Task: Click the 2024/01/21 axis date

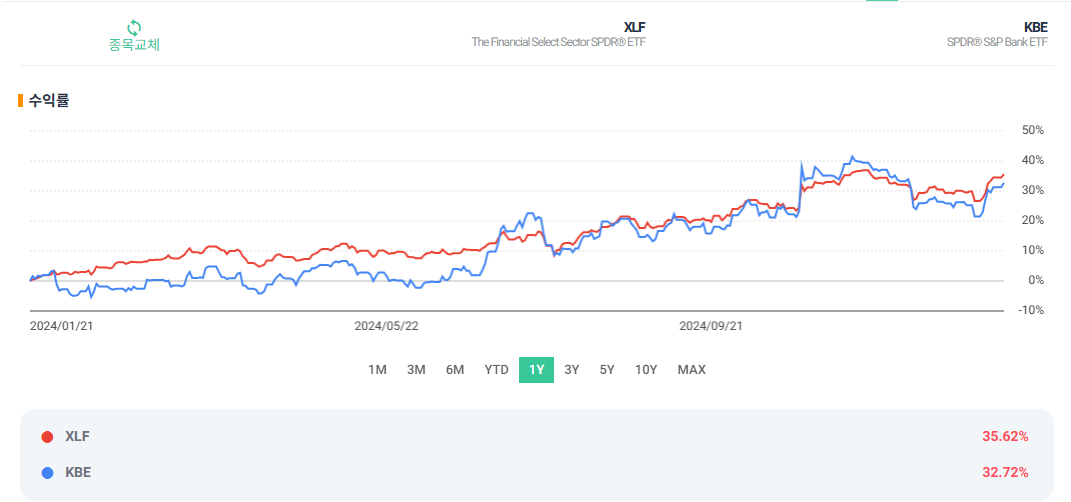Action: click(x=61, y=326)
